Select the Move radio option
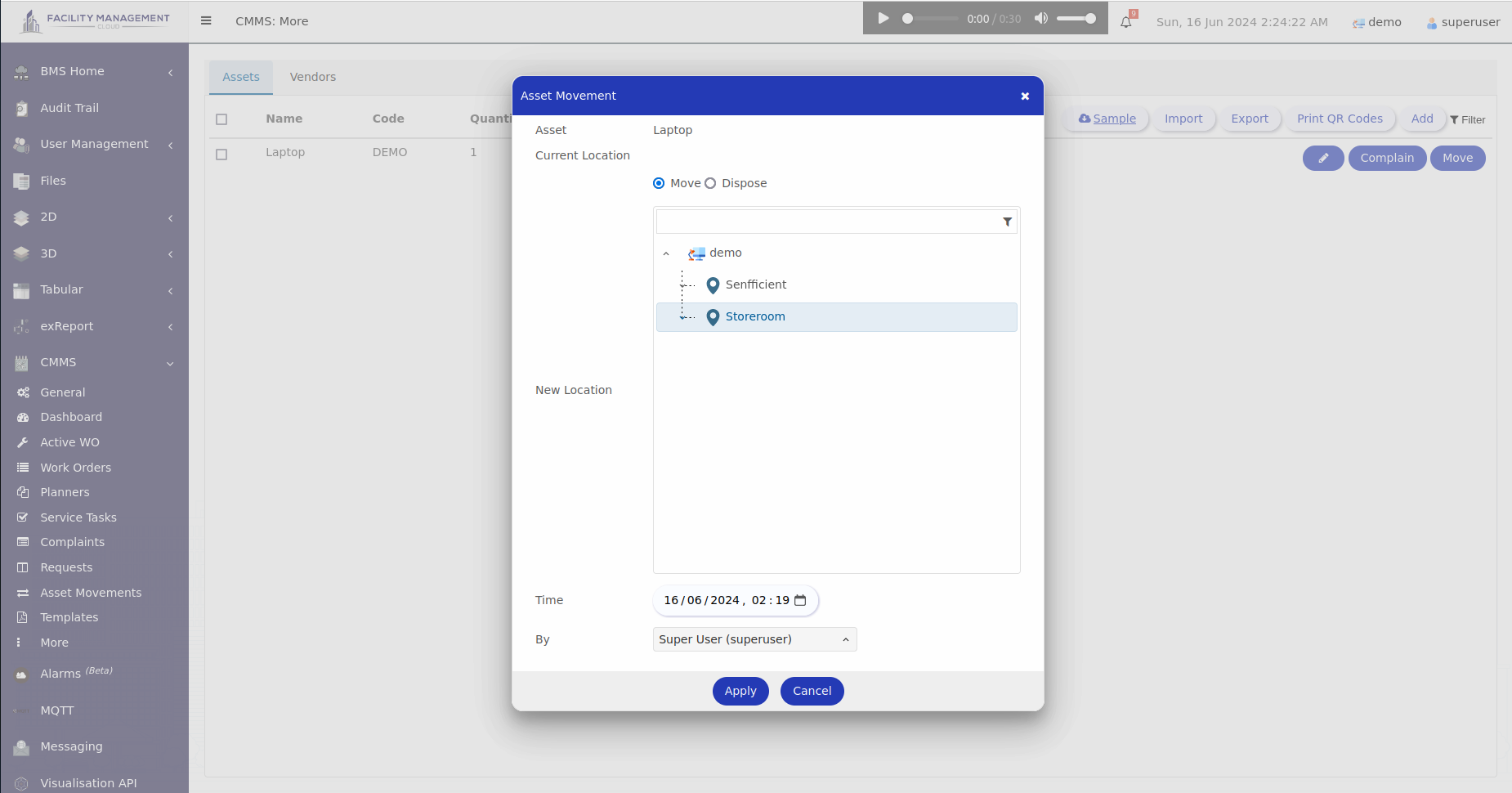Screen dimensions: 1512x793 pos(659,183)
